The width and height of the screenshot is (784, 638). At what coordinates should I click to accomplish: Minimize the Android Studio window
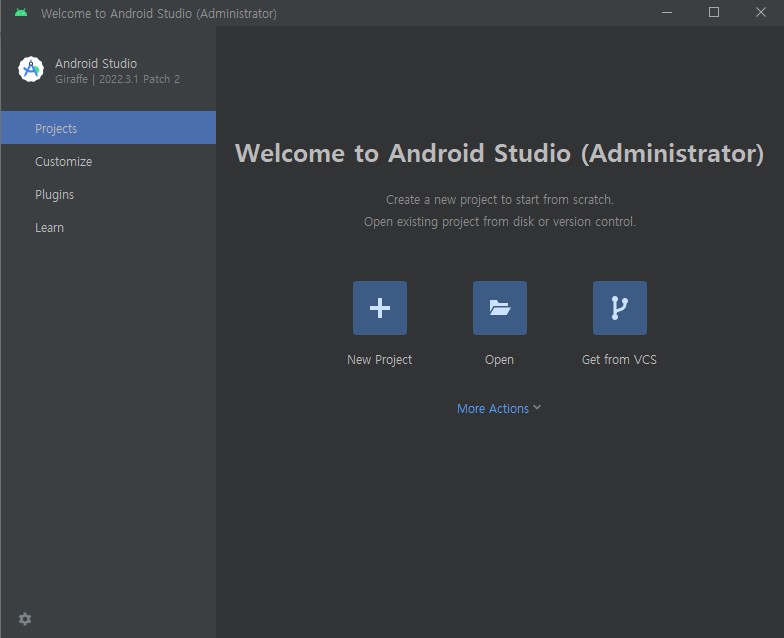point(667,12)
